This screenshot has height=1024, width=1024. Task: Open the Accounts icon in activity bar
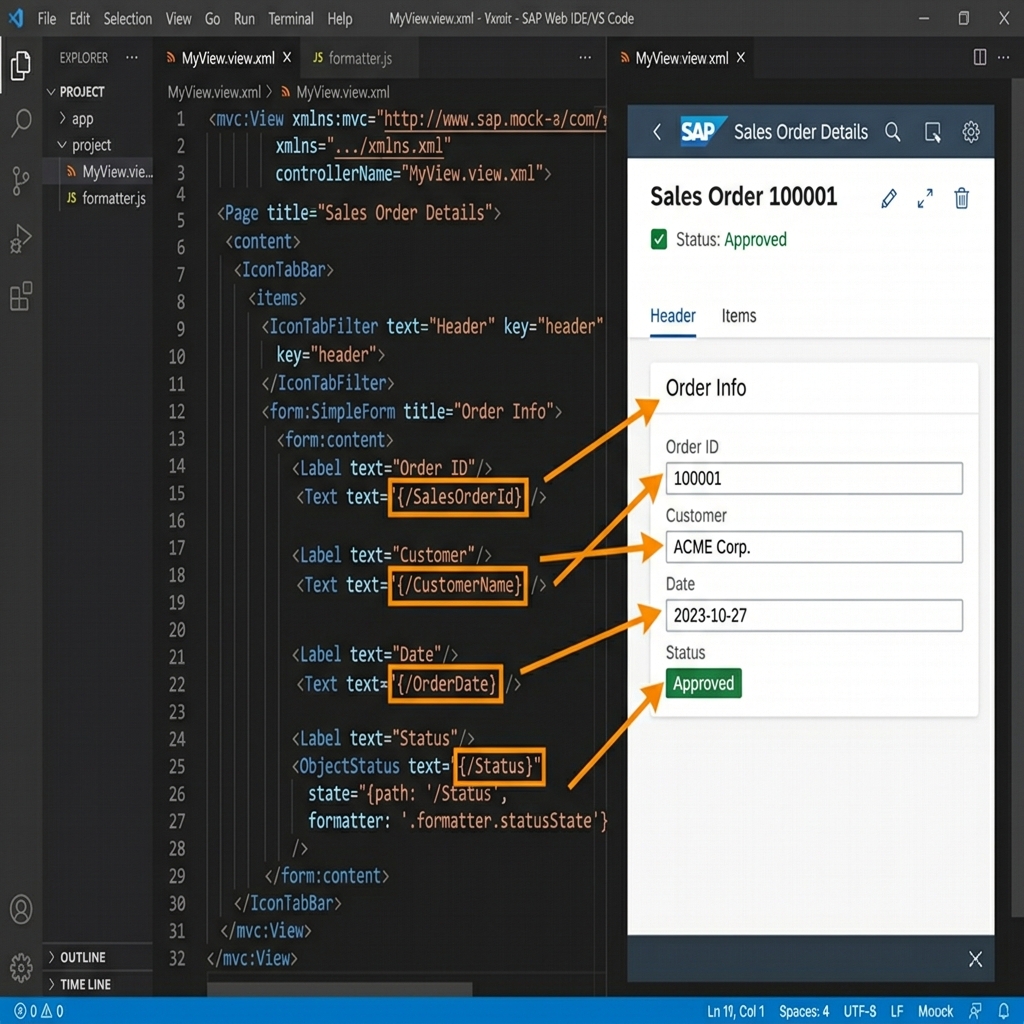click(x=21, y=909)
